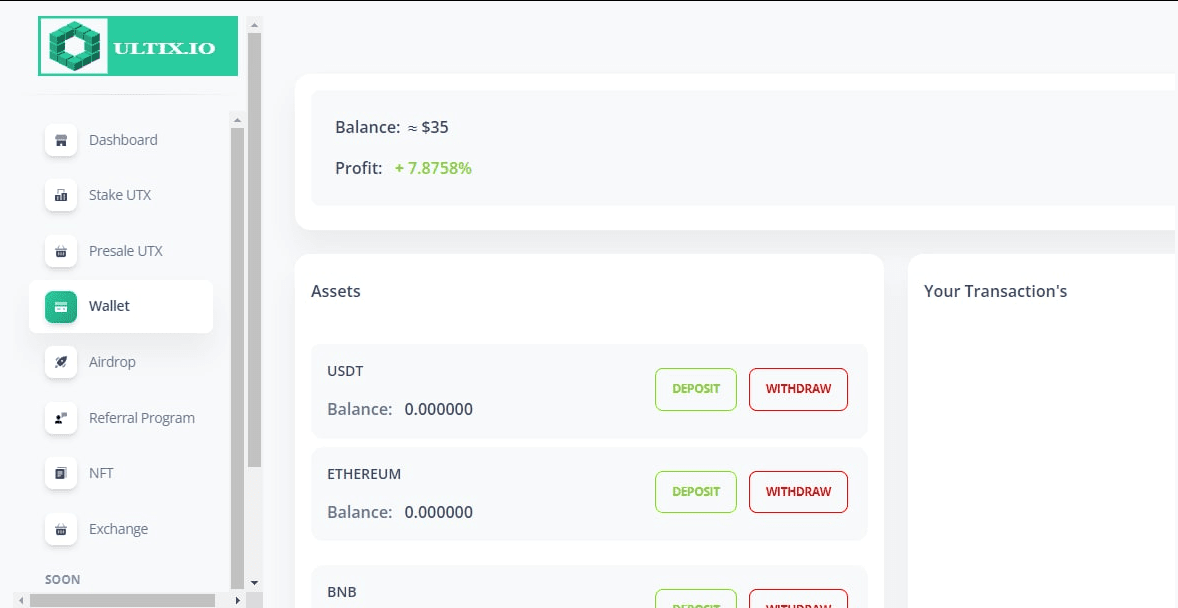1178x608 pixels.
Task: Click the Stake UTX chart icon
Action: pos(61,195)
